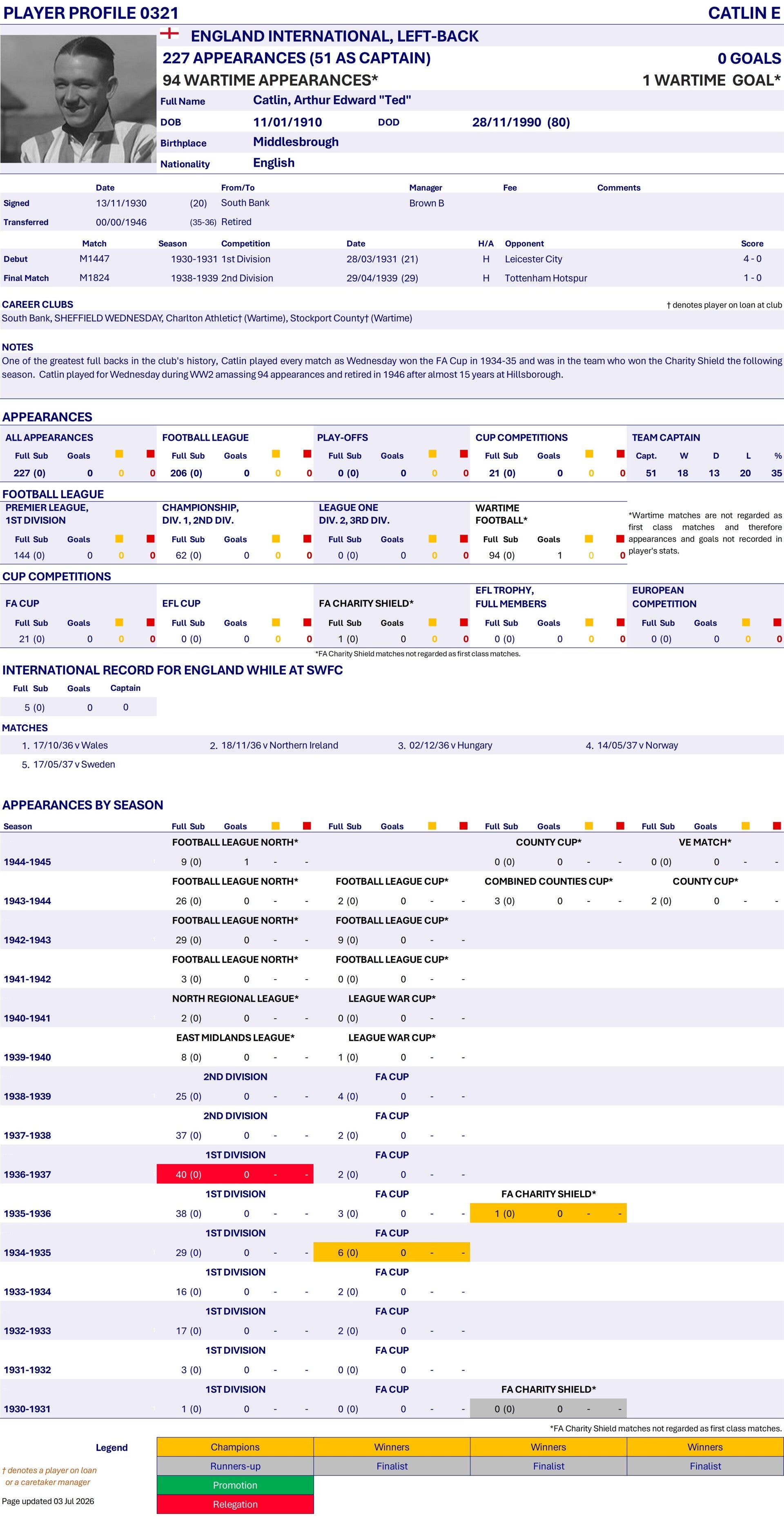Click the yellow card icon in the FA CUP totals block

click(x=119, y=622)
